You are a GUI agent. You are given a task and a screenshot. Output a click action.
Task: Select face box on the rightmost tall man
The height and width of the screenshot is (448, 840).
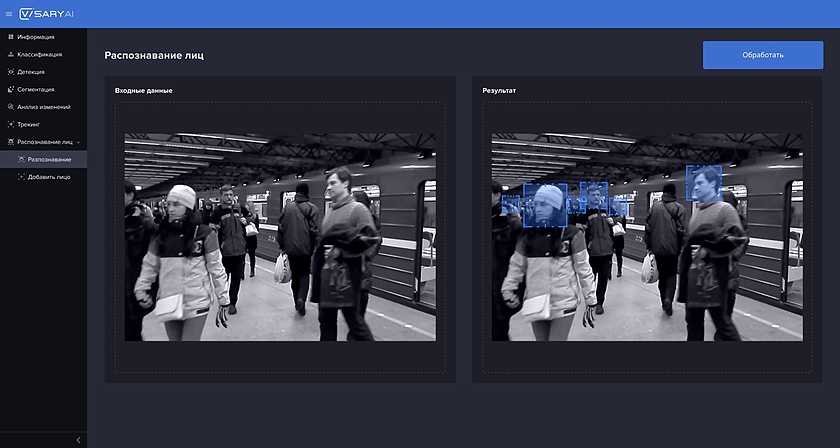point(704,182)
